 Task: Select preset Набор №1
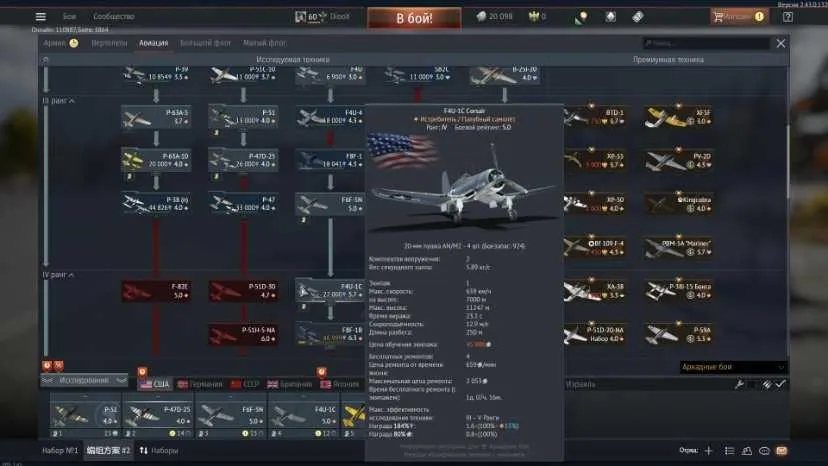pyautogui.click(x=60, y=451)
